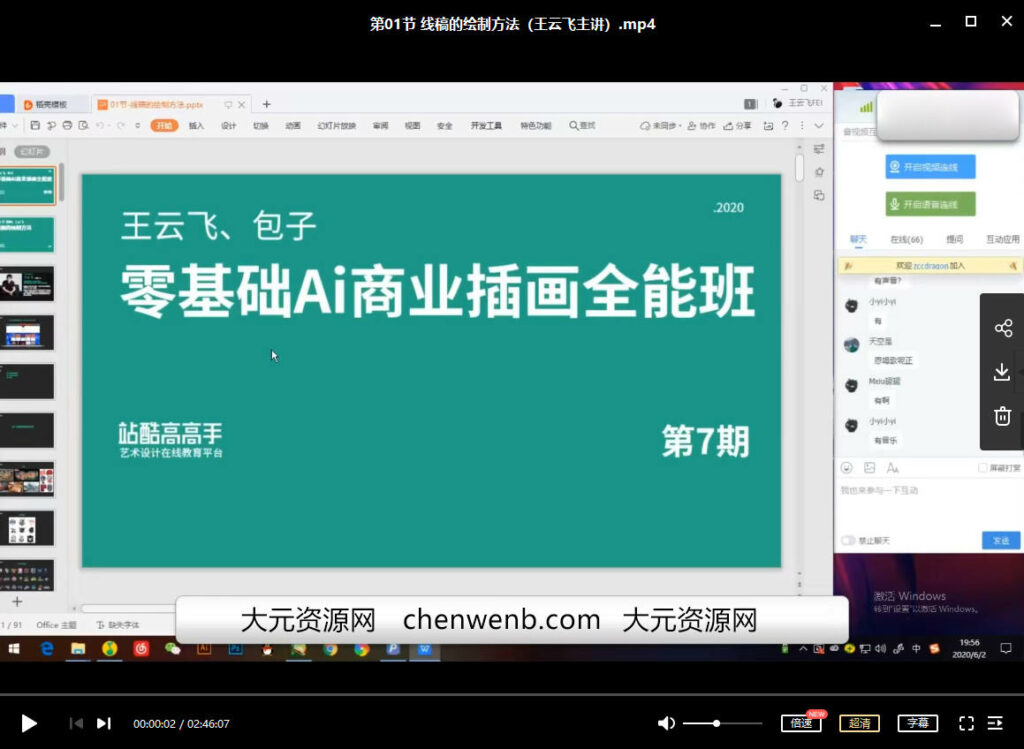The width and height of the screenshot is (1024, 749).
Task: Add a new slide with plus button
Action: (17, 601)
